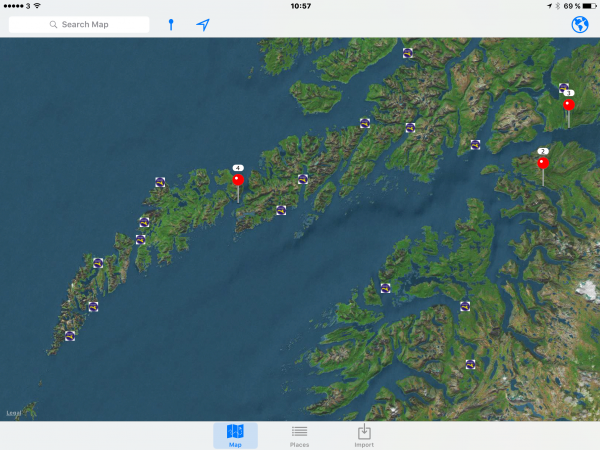Select the red pin labeled 4
This screenshot has width=600, height=450.
coord(238,181)
